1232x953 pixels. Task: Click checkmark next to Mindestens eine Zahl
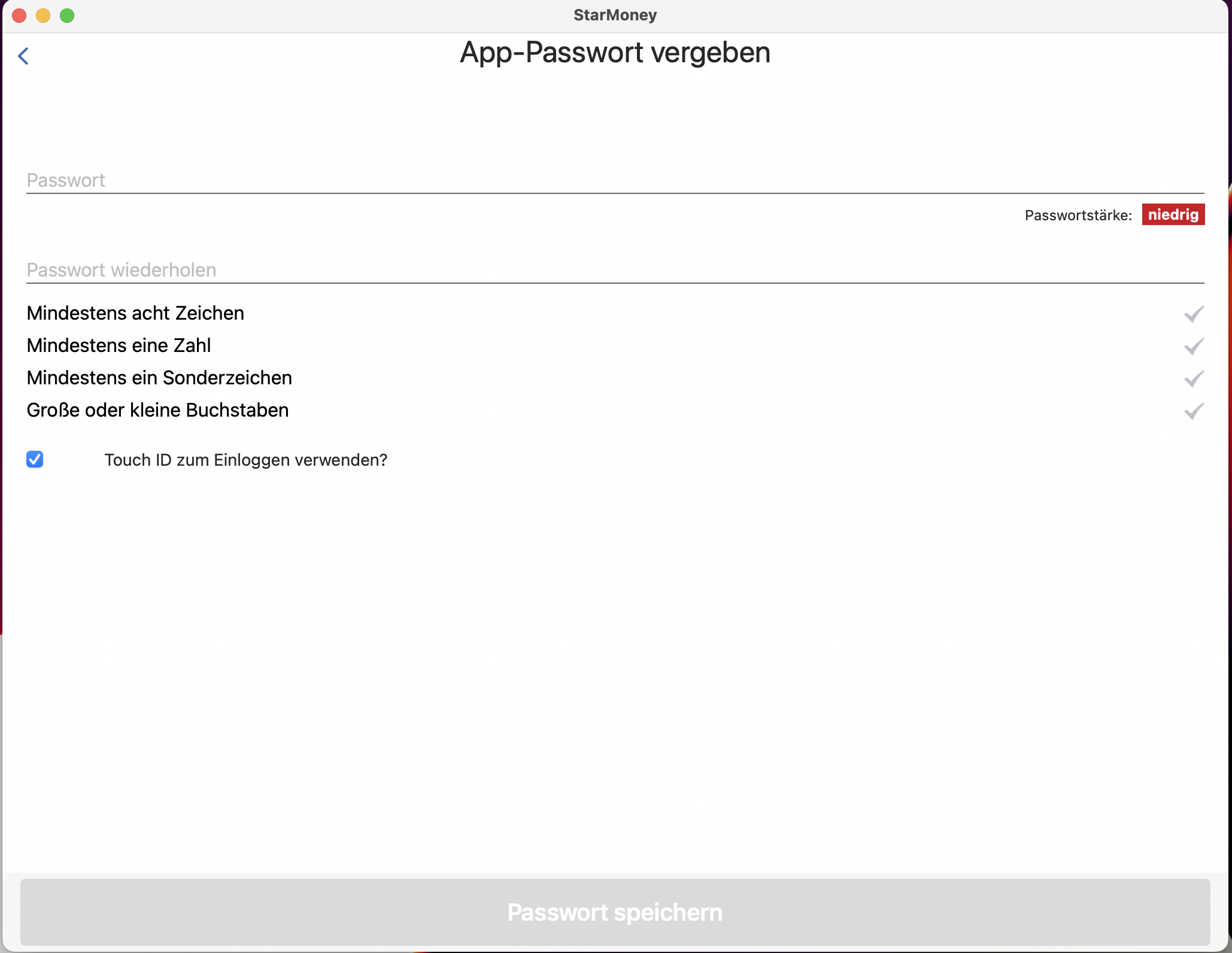click(x=1194, y=346)
